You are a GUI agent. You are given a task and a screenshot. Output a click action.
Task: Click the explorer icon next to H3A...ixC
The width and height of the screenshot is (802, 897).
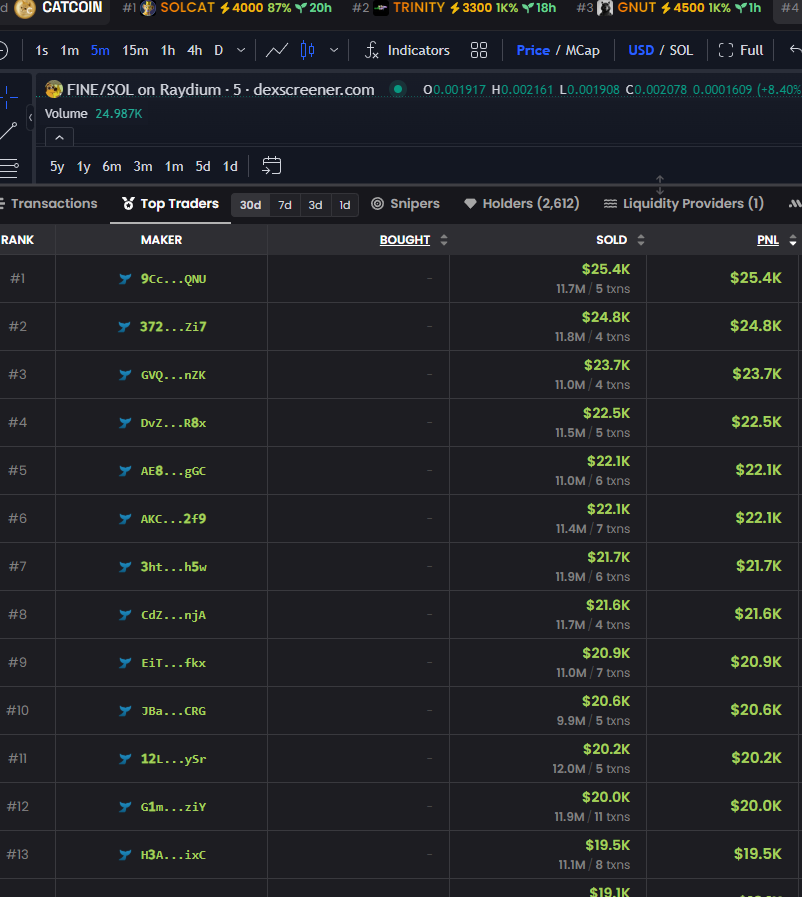coord(125,855)
